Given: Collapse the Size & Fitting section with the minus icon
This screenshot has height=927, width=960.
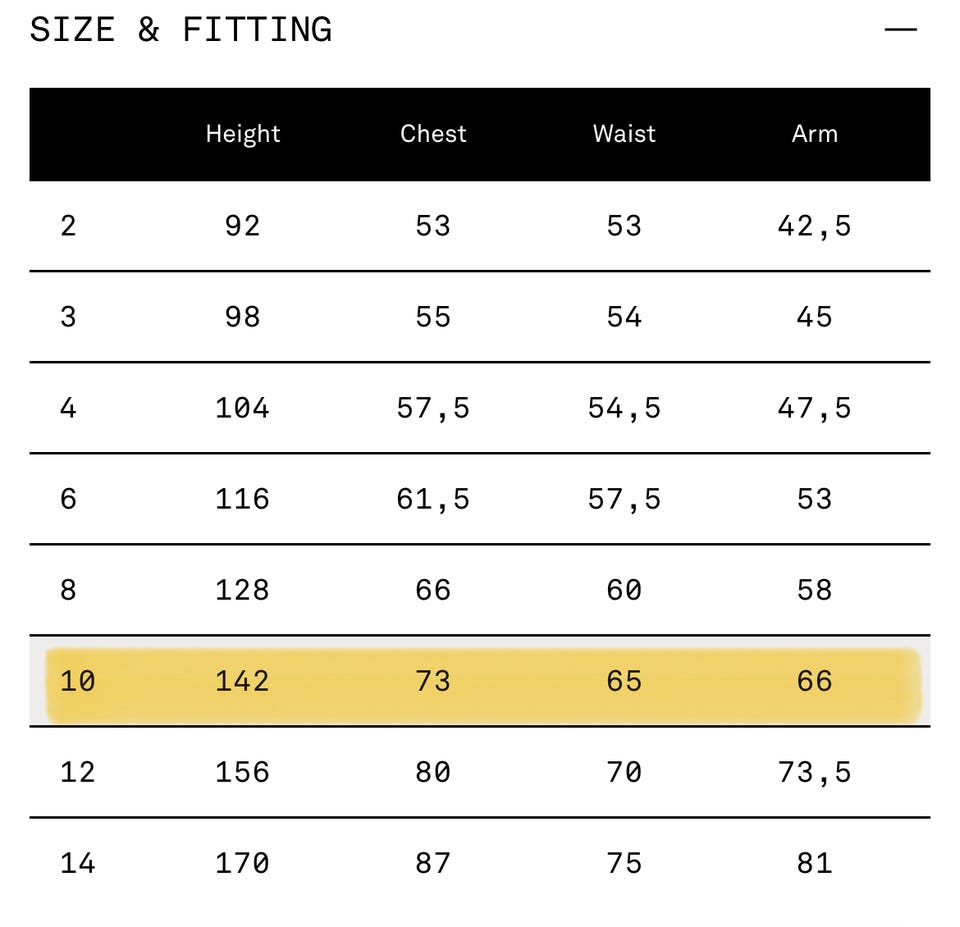Looking at the screenshot, I should coord(900,30).
